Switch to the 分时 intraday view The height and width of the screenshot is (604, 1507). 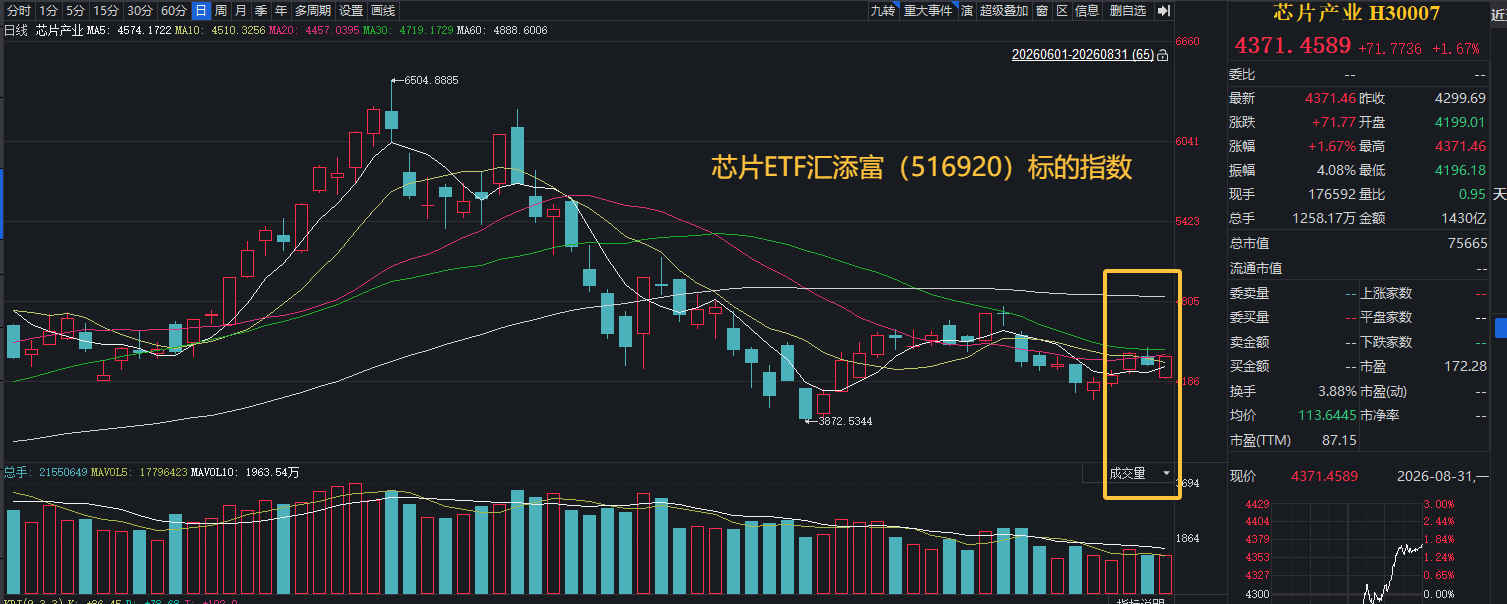coord(18,11)
